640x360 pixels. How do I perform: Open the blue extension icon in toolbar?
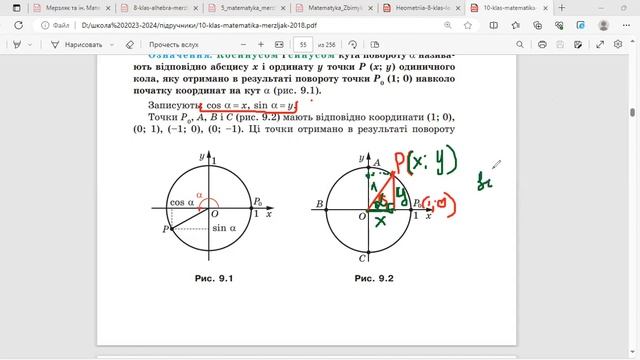pos(580,25)
